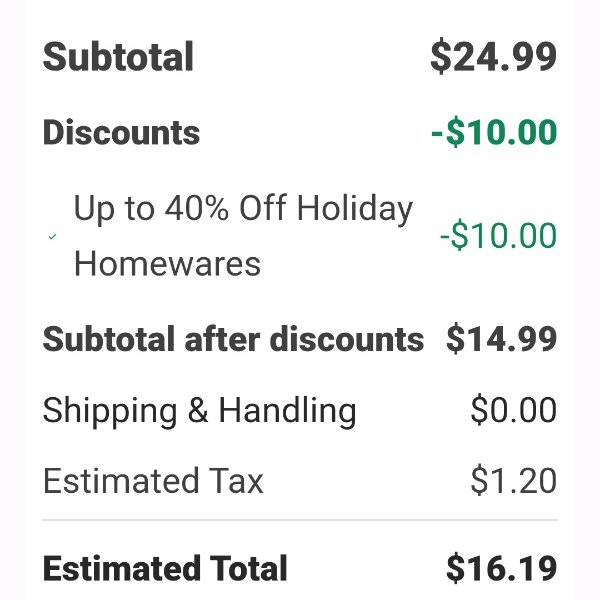The image size is (600, 600).
Task: Open Estimated Tax details
Action: pyautogui.click(x=153, y=481)
